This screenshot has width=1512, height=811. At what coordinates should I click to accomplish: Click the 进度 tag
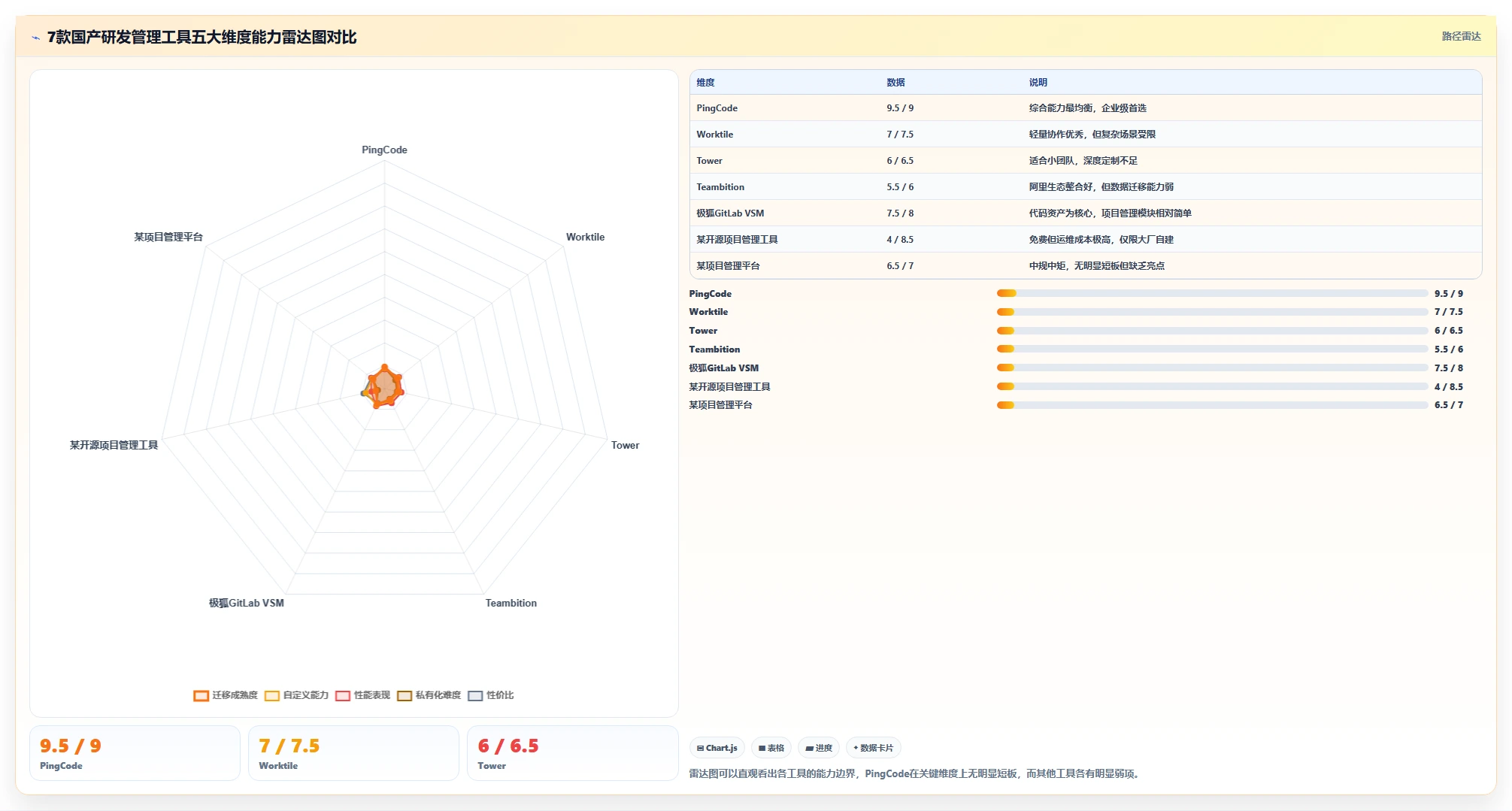pos(818,748)
